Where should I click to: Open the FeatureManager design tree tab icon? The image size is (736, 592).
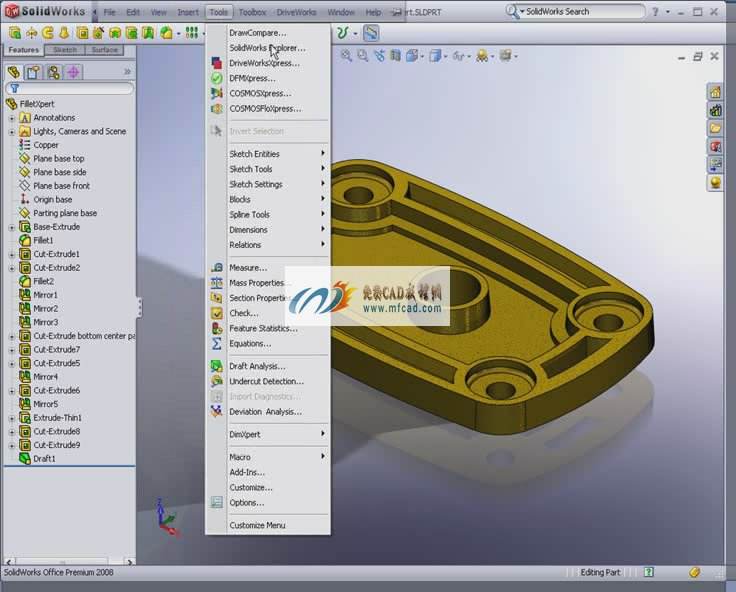point(14,72)
